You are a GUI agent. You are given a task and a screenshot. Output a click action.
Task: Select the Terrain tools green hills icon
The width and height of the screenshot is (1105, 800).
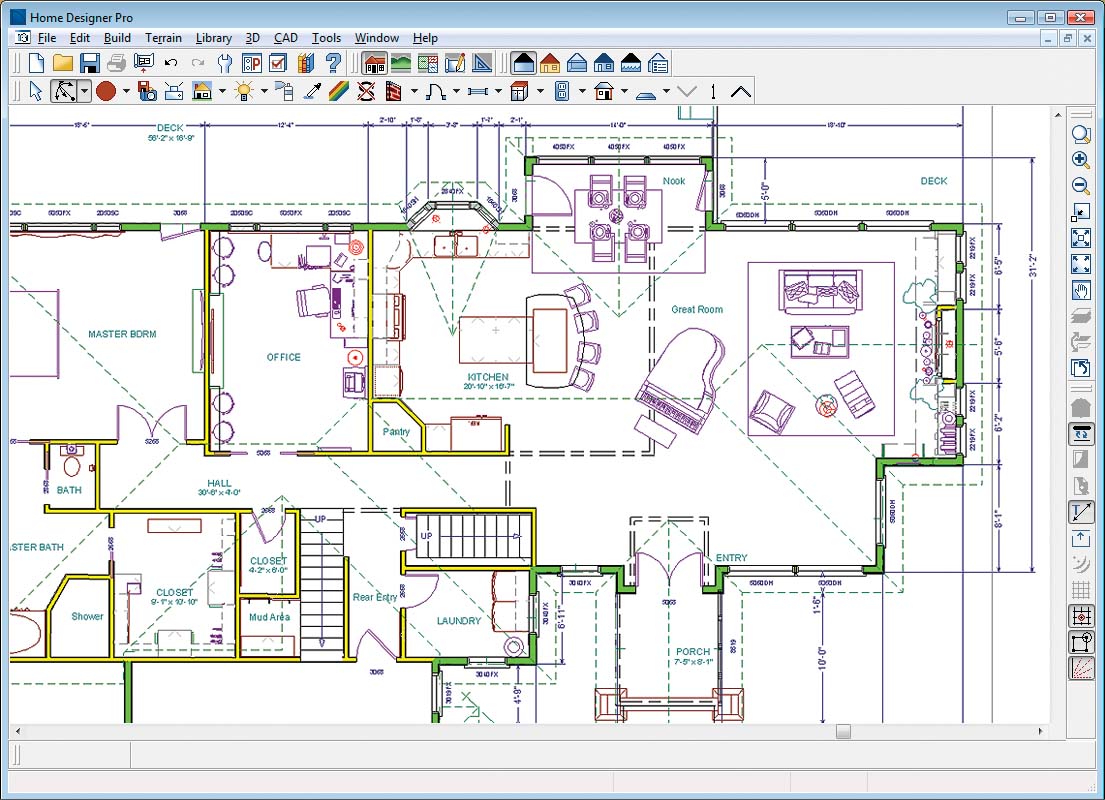(x=401, y=63)
